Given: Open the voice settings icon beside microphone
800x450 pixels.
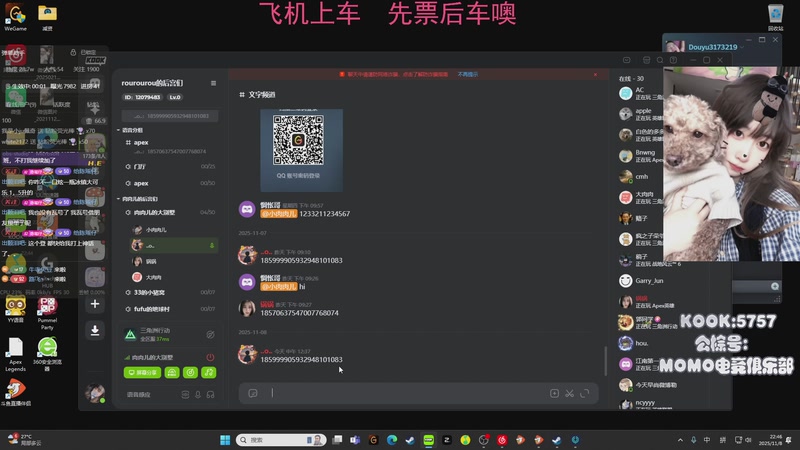Looking at the screenshot, I should point(185,394).
